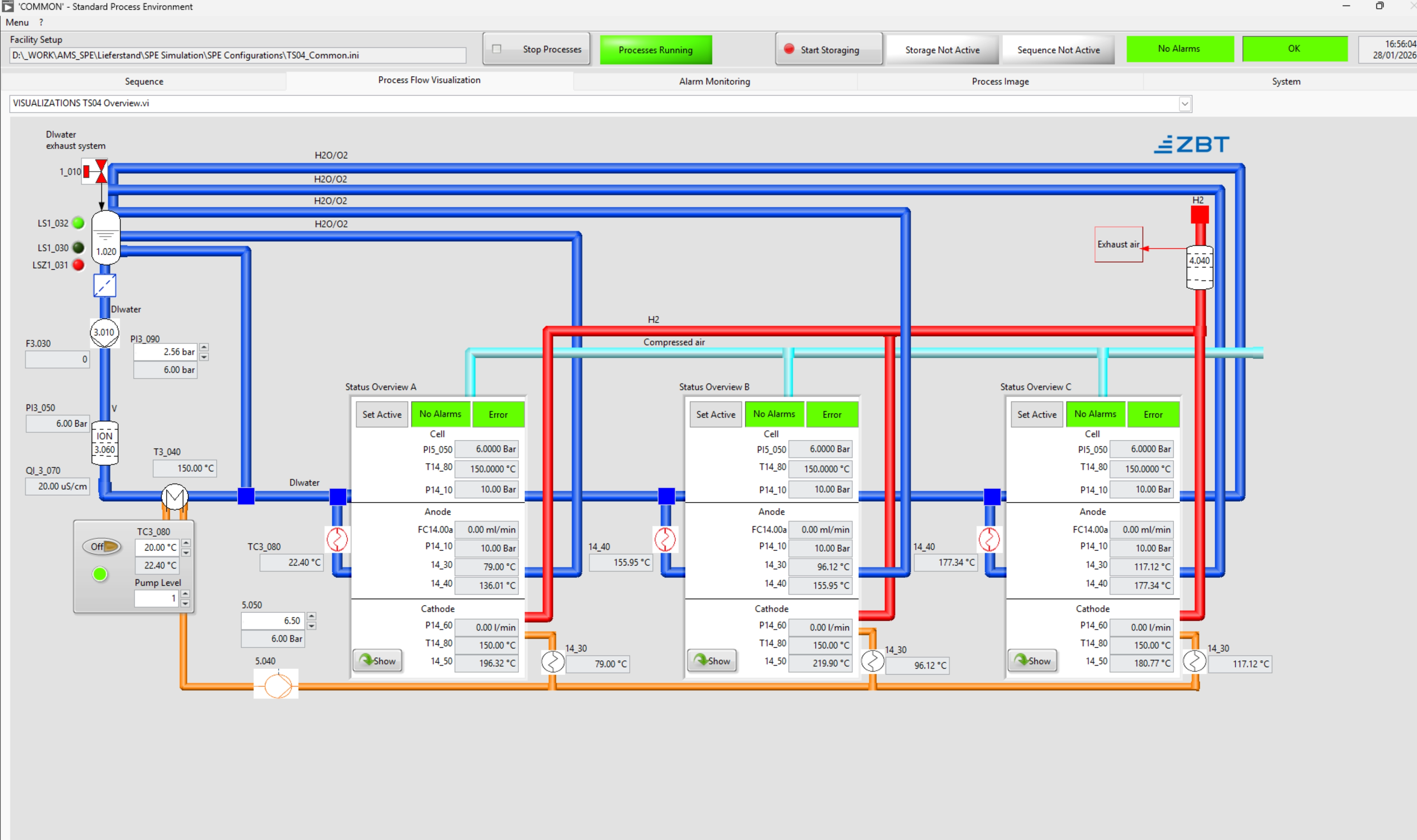Click the blue filter symbol below tank 1.020
This screenshot has height=840, width=1417.
point(105,285)
